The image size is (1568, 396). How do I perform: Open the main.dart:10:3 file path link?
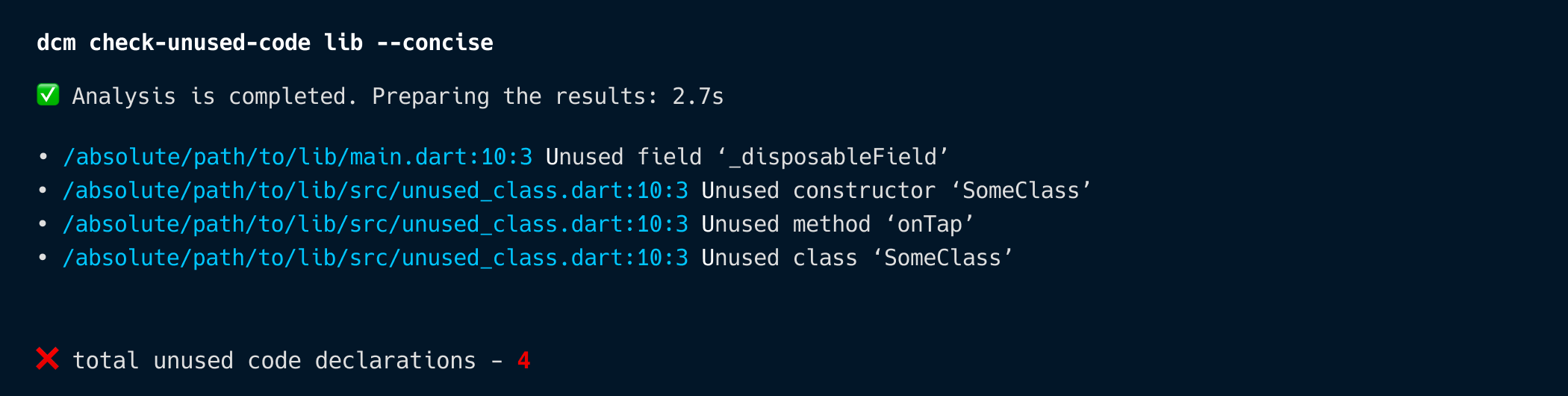click(298, 157)
